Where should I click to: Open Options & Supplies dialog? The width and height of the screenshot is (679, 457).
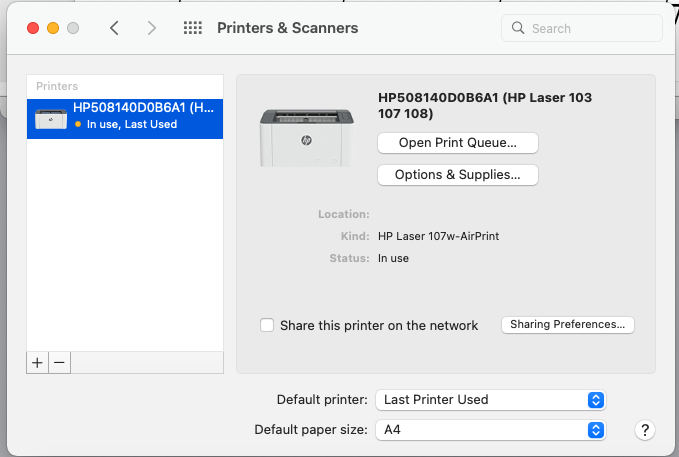[x=458, y=175]
